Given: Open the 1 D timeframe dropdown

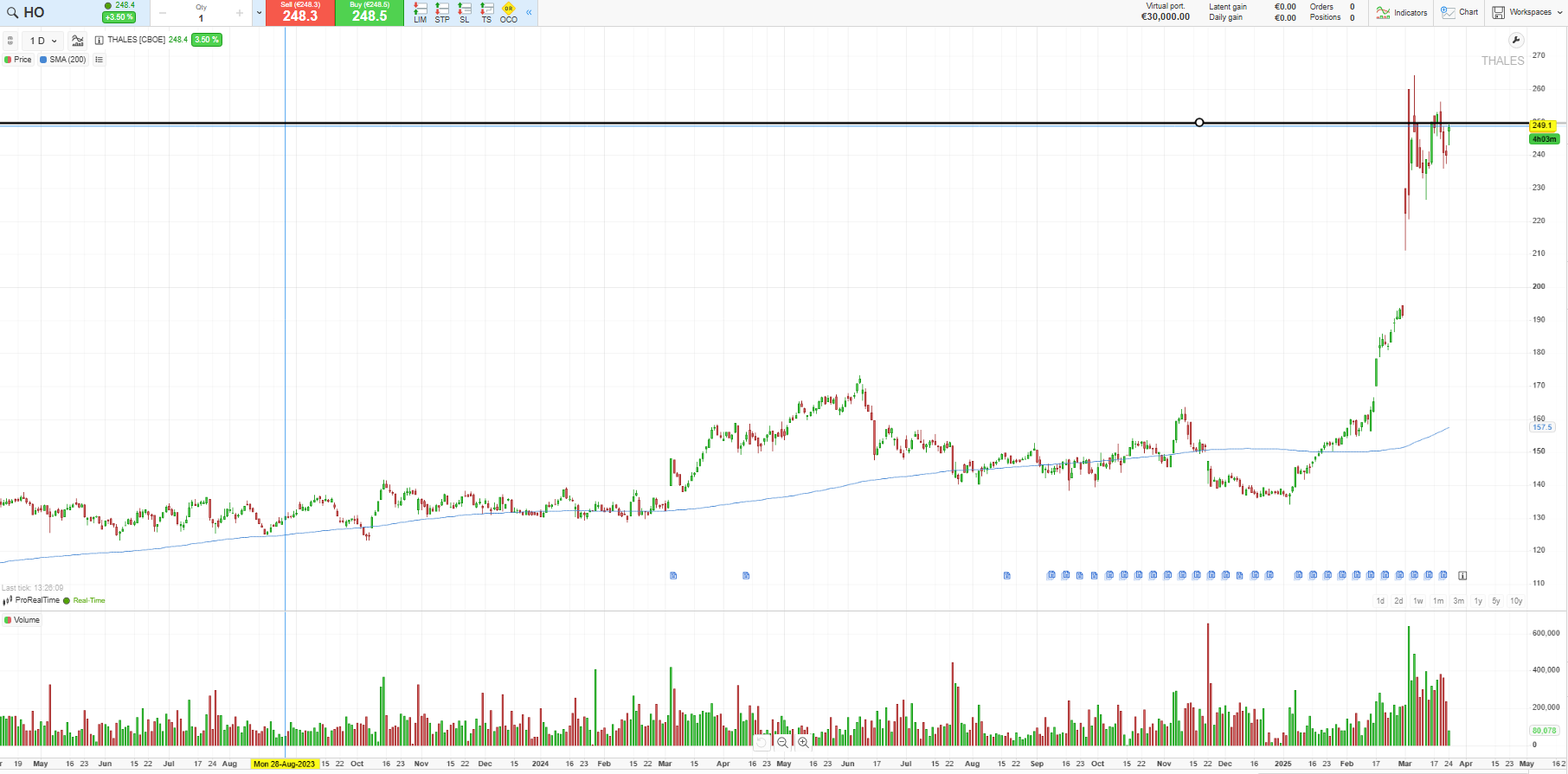Looking at the screenshot, I should pos(42,41).
